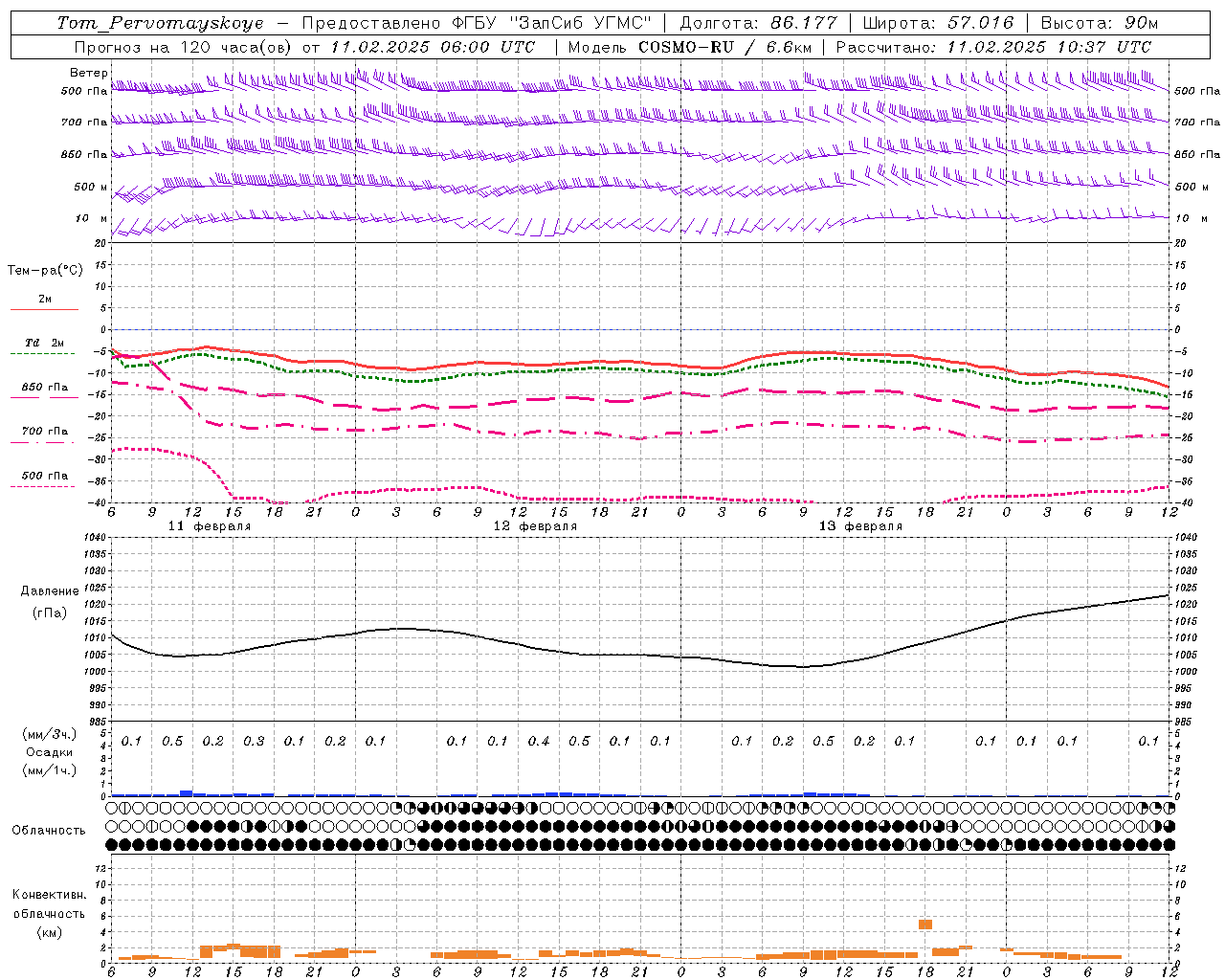
Task: Click the Долгота: 86.177 value
Action: (x=758, y=23)
